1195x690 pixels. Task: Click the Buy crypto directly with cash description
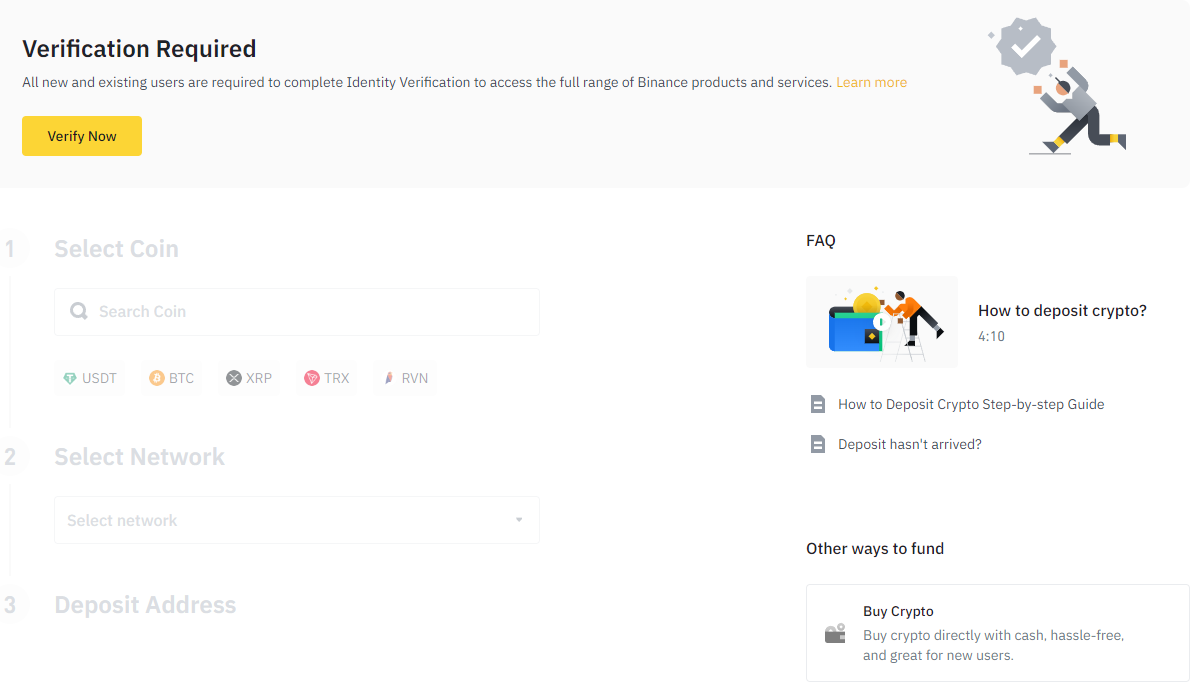coord(993,645)
